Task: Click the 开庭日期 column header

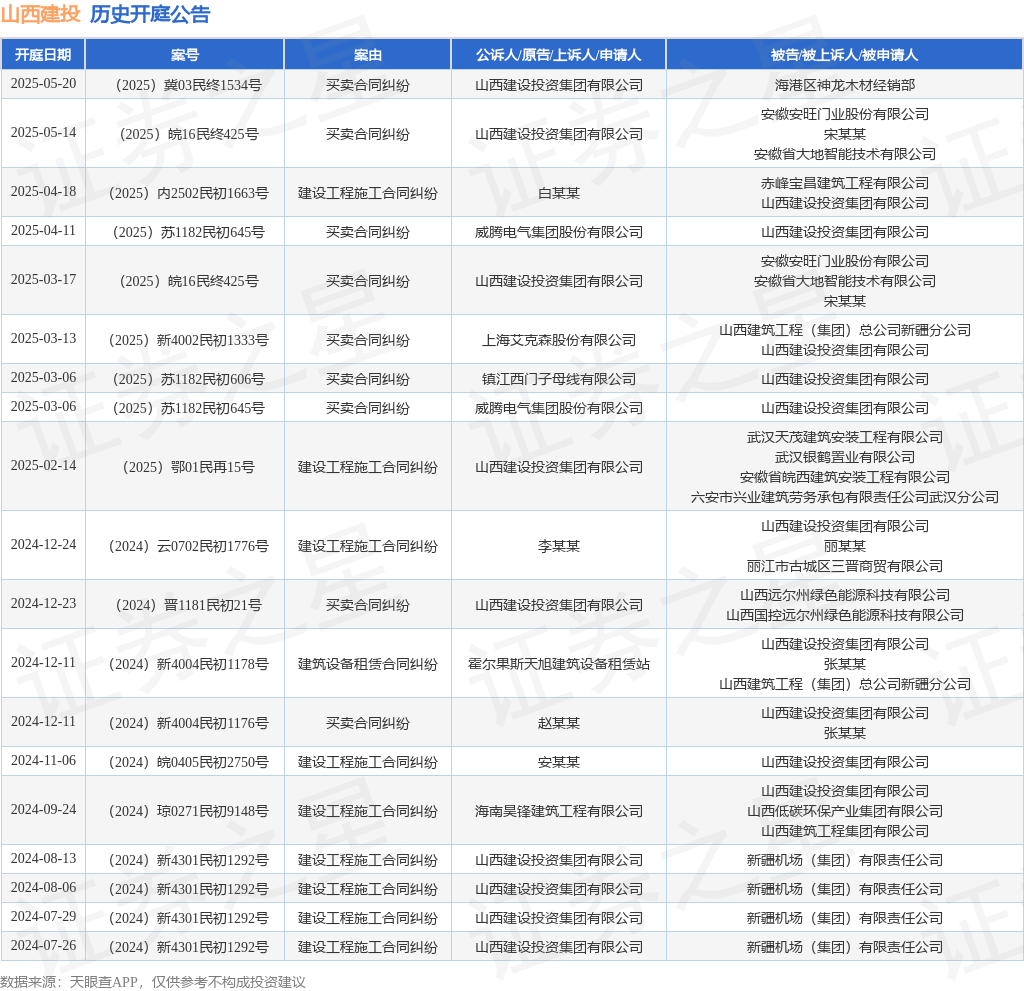Action: click(x=43, y=55)
